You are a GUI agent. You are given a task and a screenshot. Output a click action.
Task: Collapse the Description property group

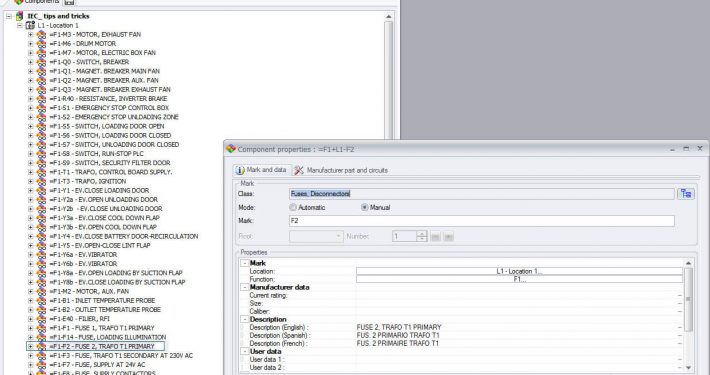245,319
